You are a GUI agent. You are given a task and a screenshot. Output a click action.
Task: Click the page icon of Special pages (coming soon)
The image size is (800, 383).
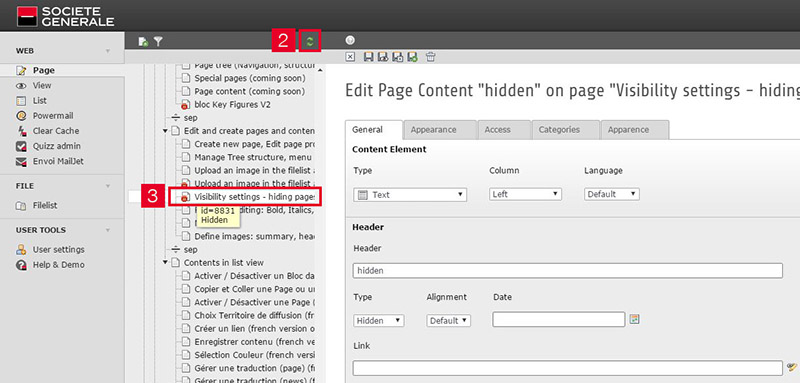tap(186, 78)
